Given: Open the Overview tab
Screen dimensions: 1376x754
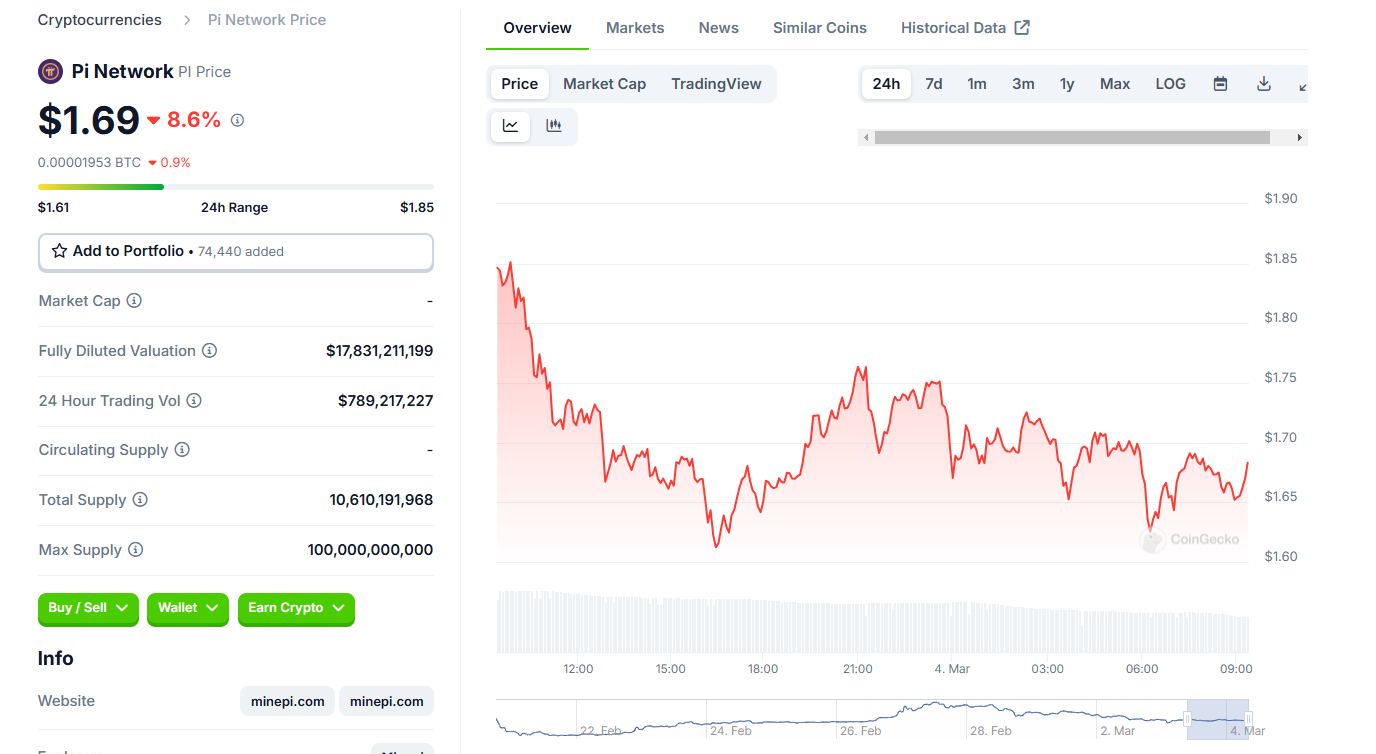Looking at the screenshot, I should coord(538,28).
